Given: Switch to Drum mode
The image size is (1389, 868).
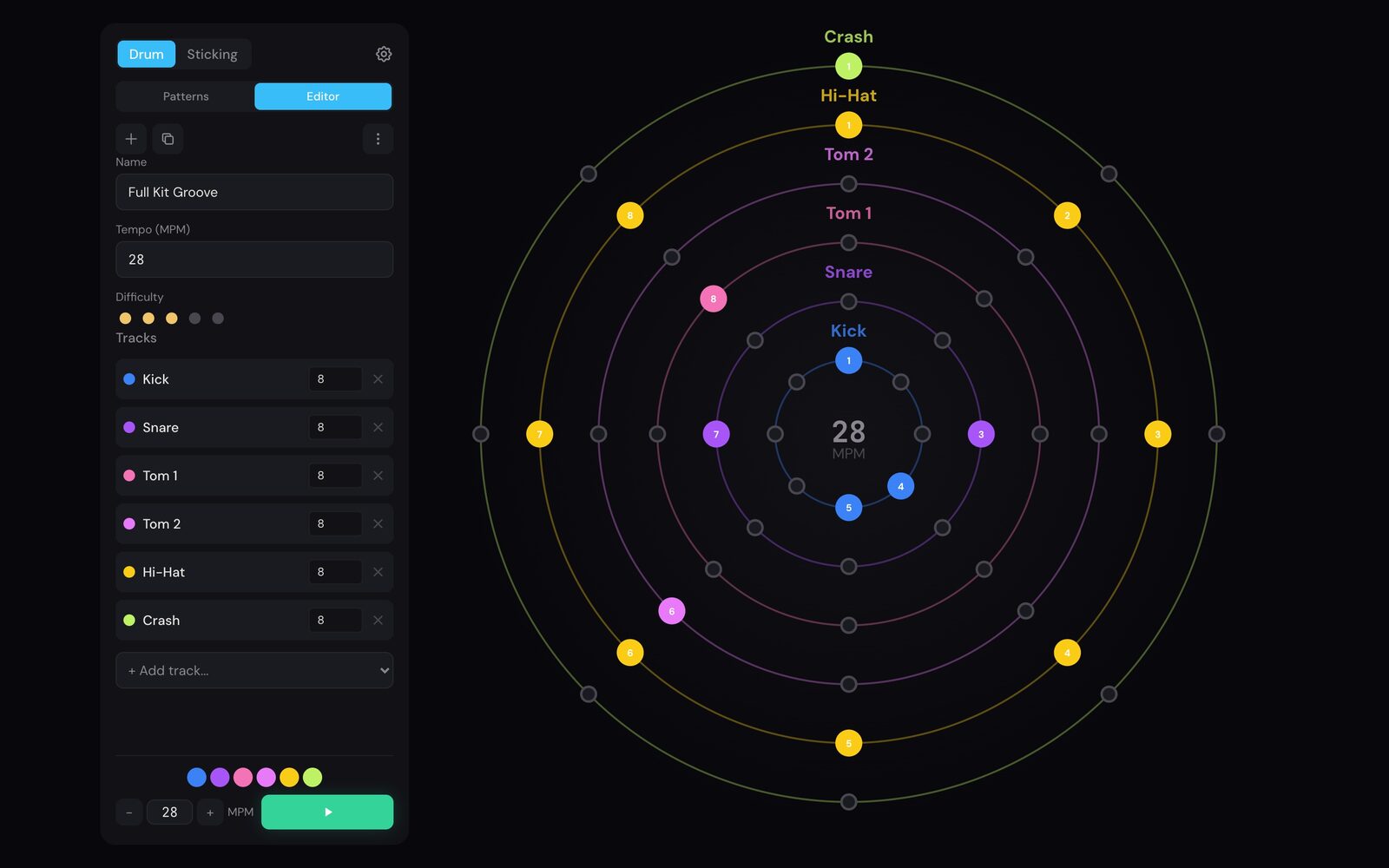Looking at the screenshot, I should pyautogui.click(x=146, y=54).
